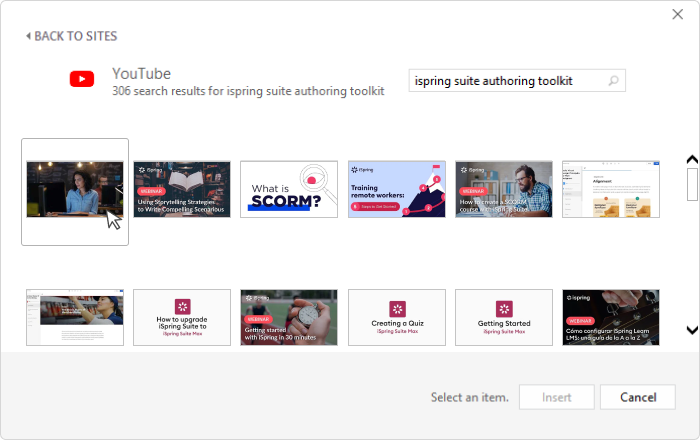Click the YouTube logo icon

point(82,79)
